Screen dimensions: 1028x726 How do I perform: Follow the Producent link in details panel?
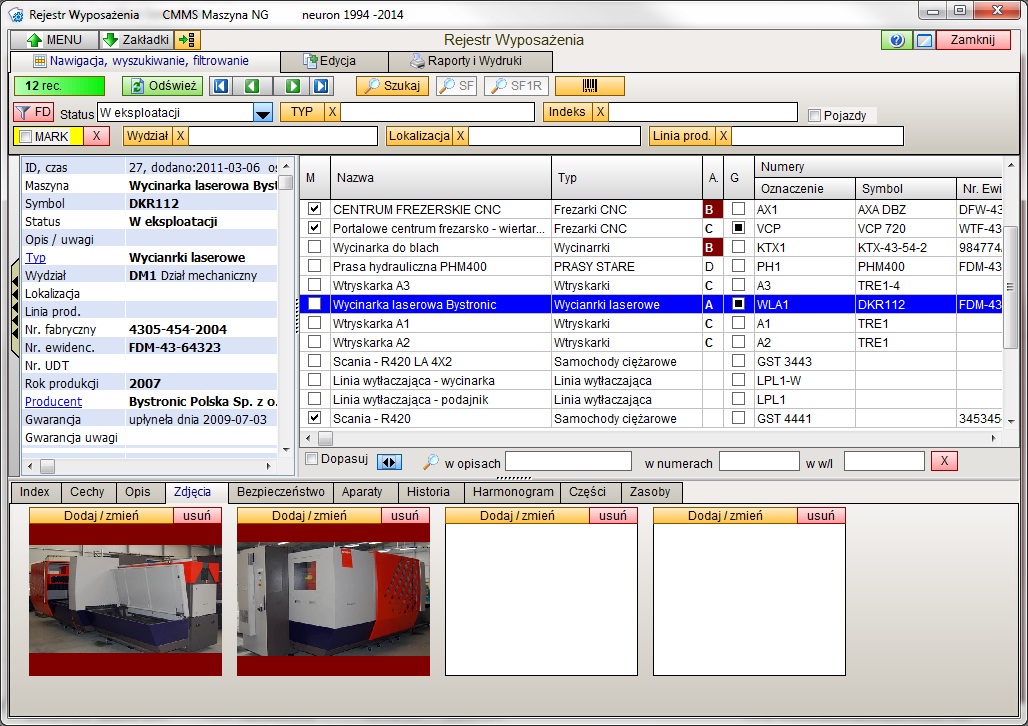[53, 401]
